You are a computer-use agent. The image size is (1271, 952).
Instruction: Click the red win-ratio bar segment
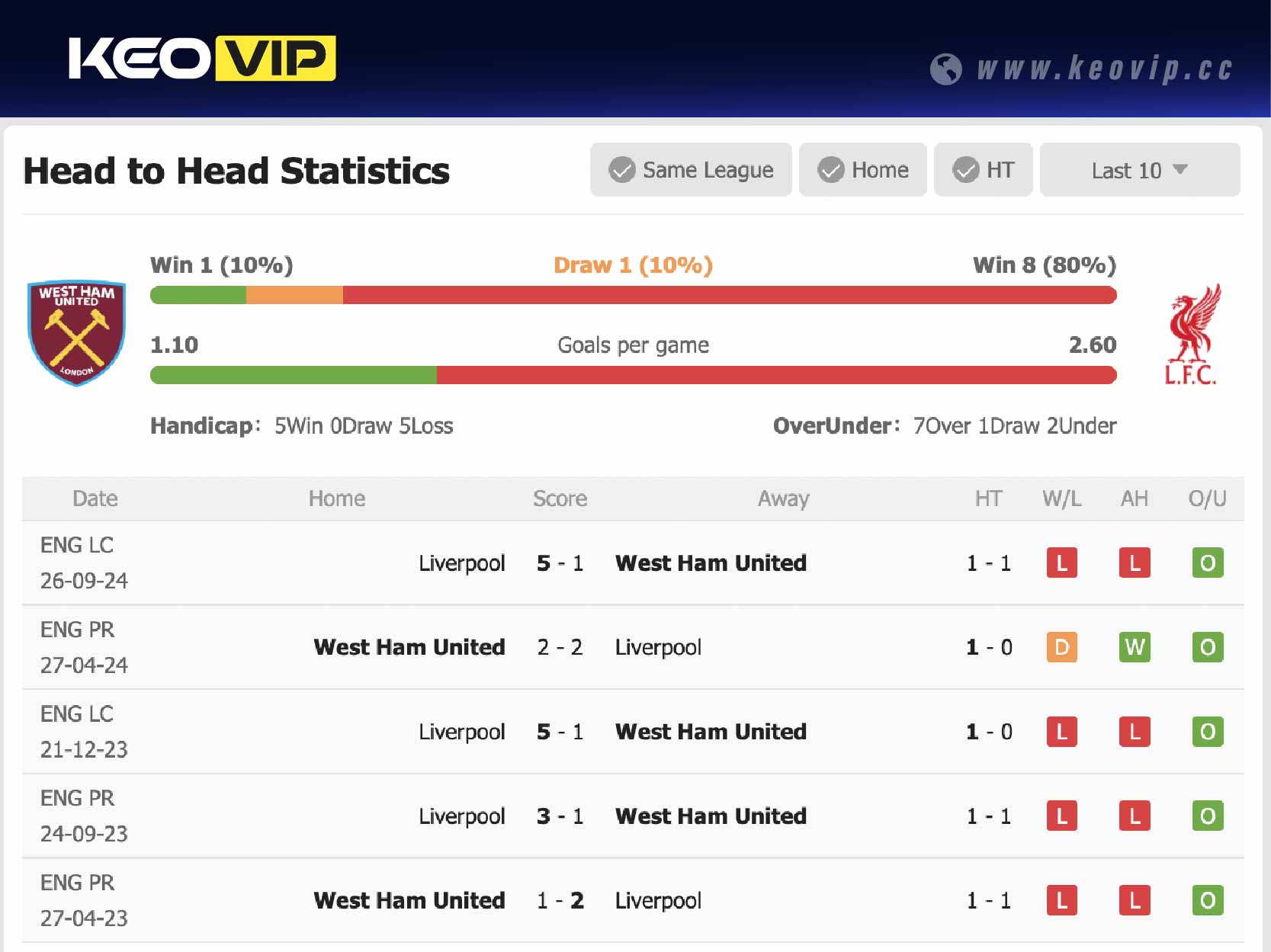tap(729, 295)
